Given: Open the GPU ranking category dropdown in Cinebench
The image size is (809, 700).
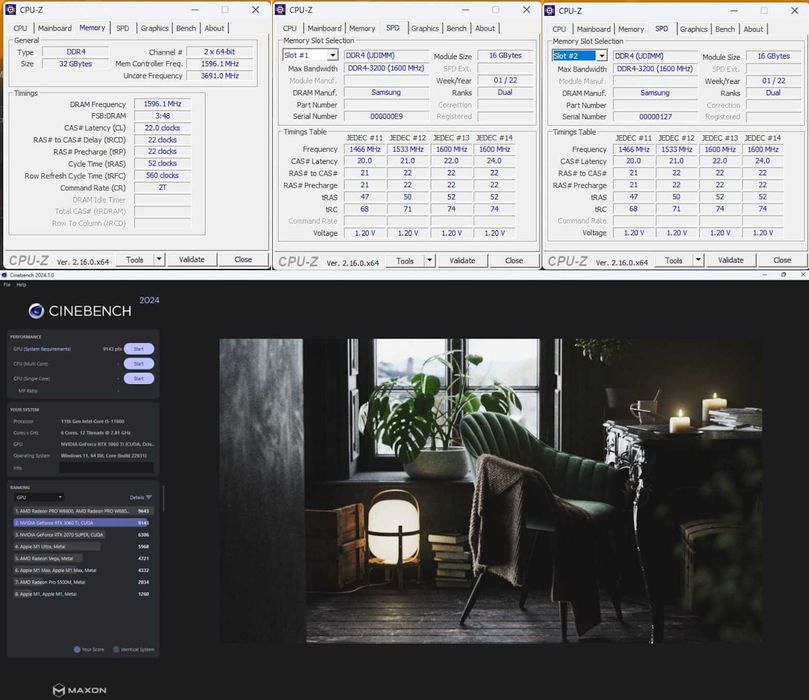Looking at the screenshot, I should [x=39, y=497].
